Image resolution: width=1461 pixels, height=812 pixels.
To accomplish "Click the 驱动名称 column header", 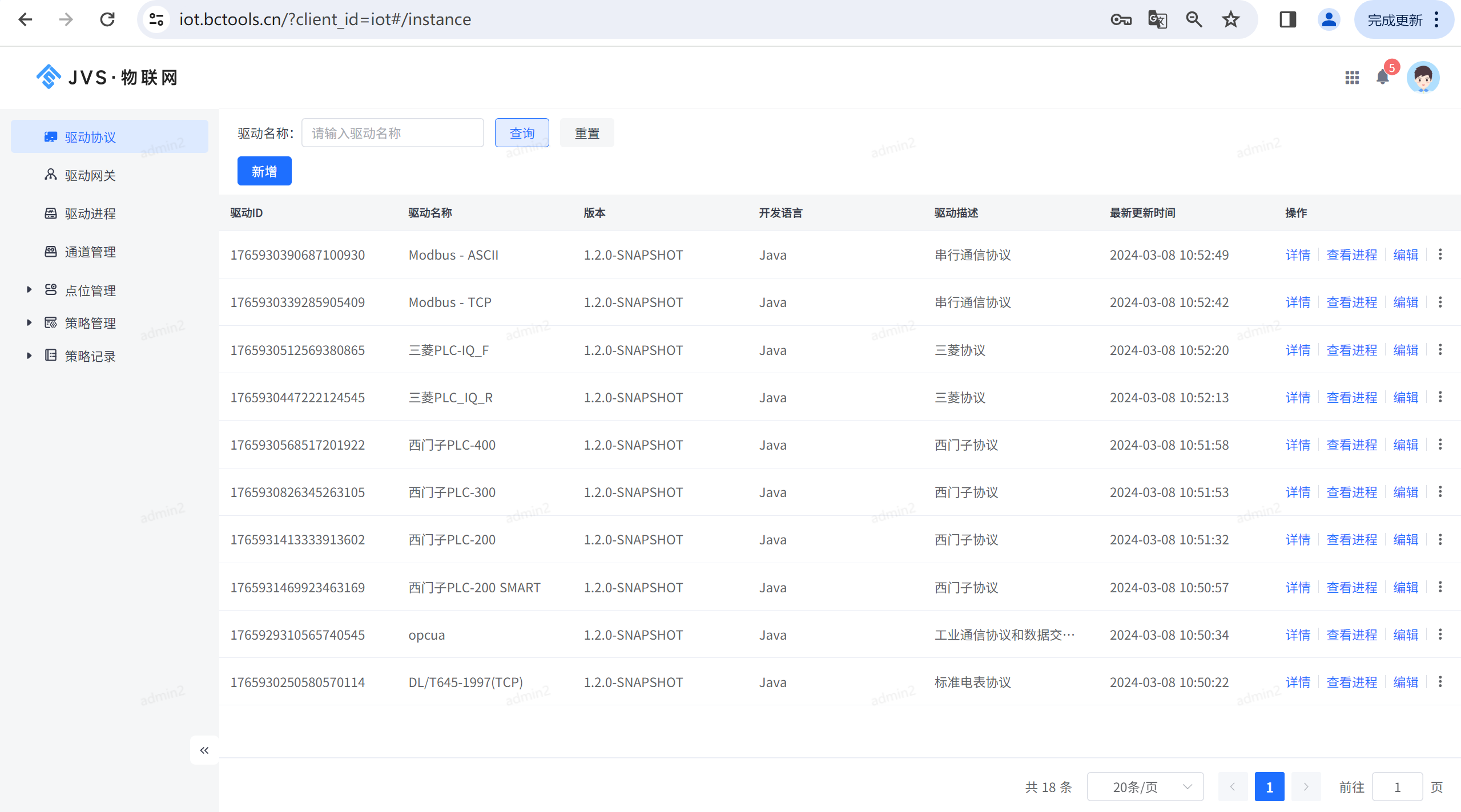I will pyautogui.click(x=430, y=213).
